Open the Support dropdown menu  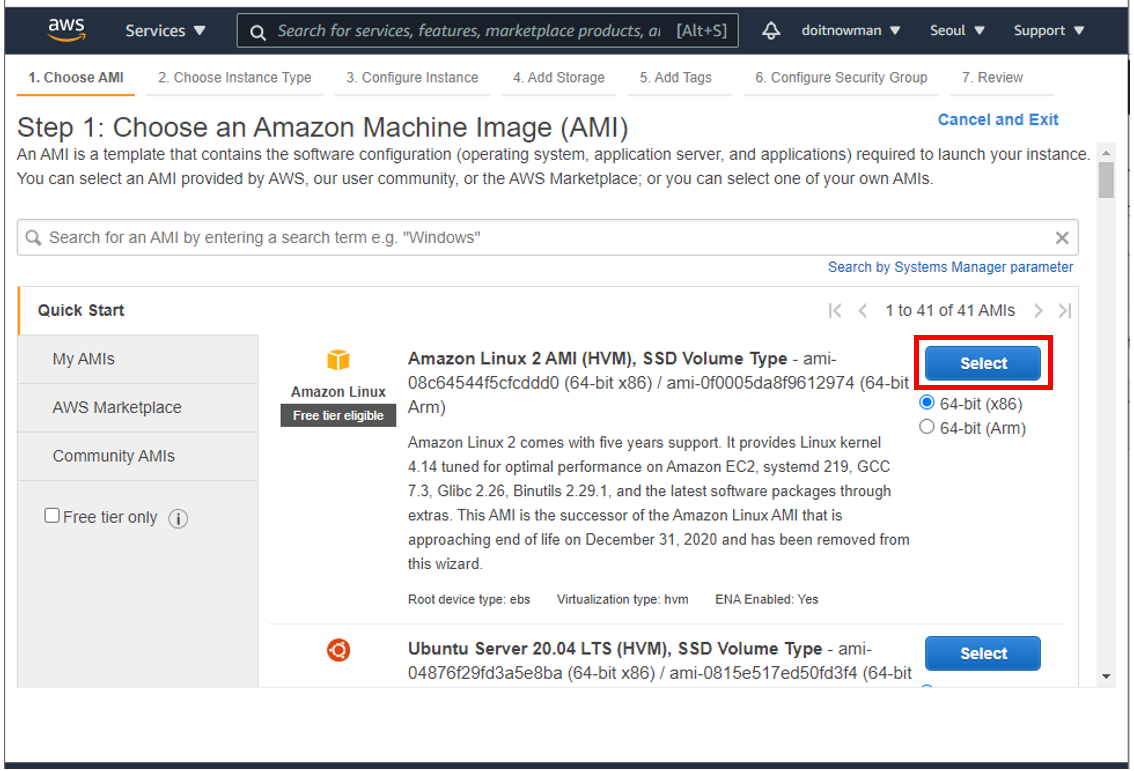click(1049, 30)
